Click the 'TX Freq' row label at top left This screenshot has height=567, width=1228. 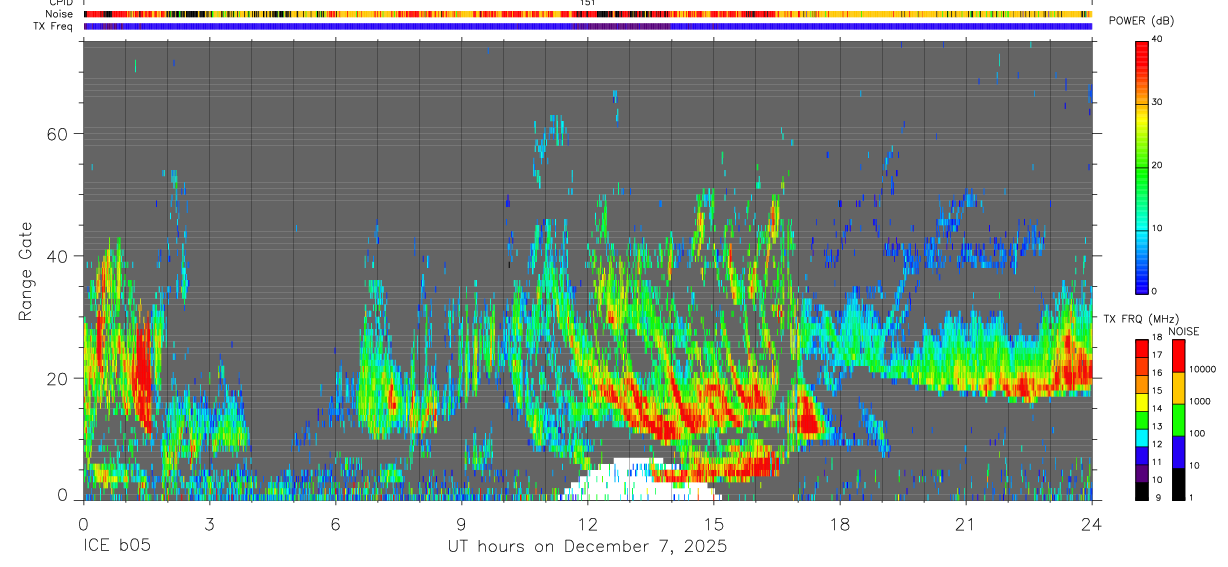[53, 26]
